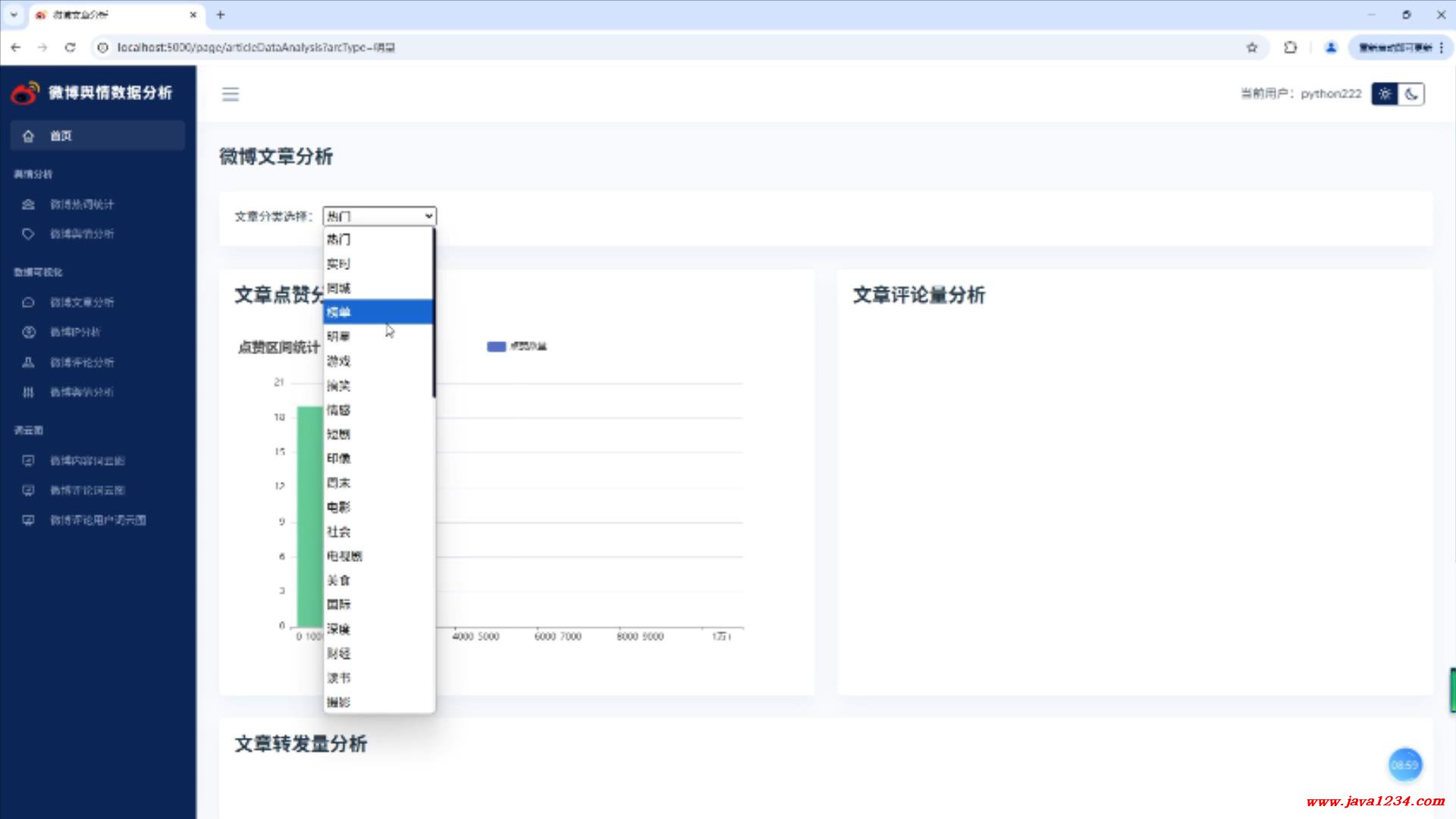Switch to dark mode moon toggle

click(1411, 94)
